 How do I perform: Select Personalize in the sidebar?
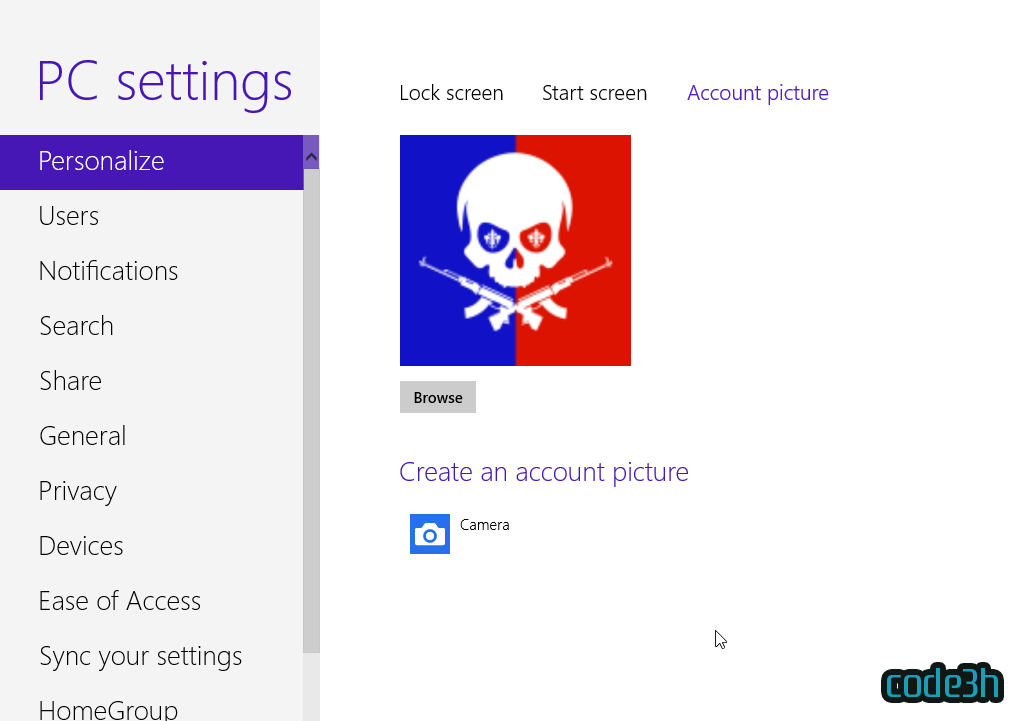coord(152,162)
